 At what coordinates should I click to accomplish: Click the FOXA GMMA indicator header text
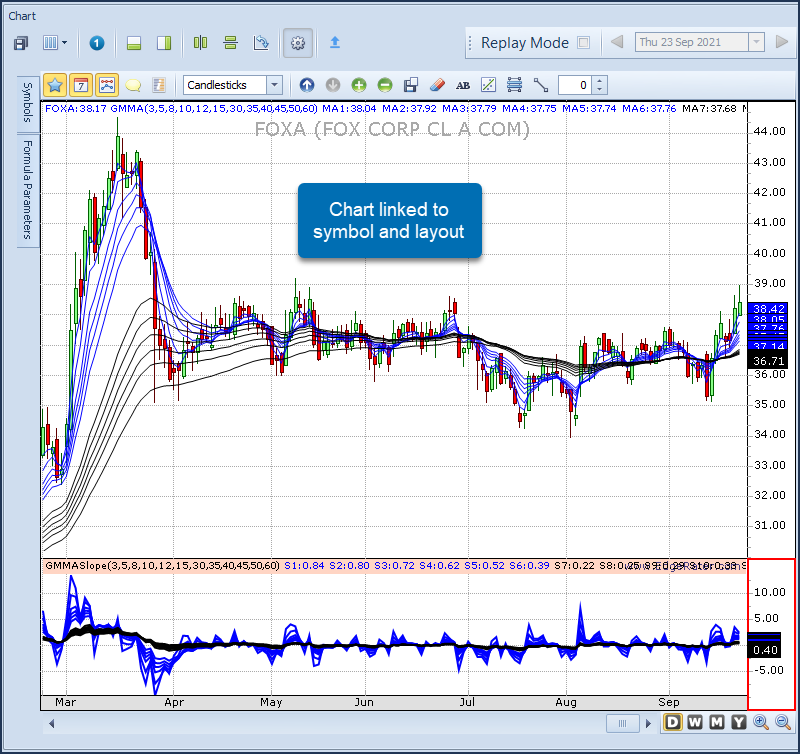pyautogui.click(x=181, y=109)
